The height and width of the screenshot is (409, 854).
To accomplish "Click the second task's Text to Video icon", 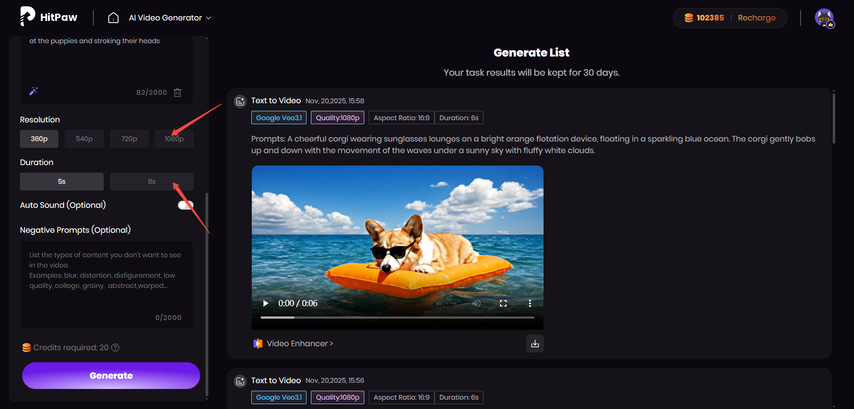I will tap(240, 381).
